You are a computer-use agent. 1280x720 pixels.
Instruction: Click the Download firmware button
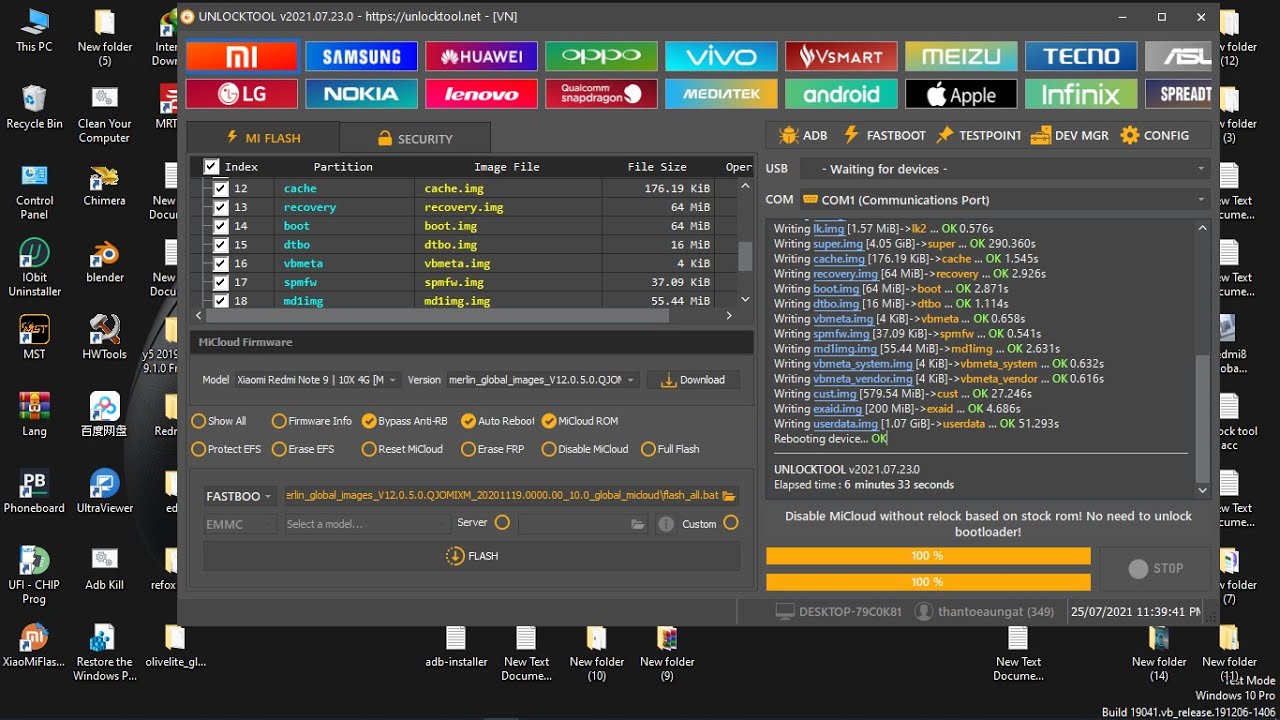point(693,380)
